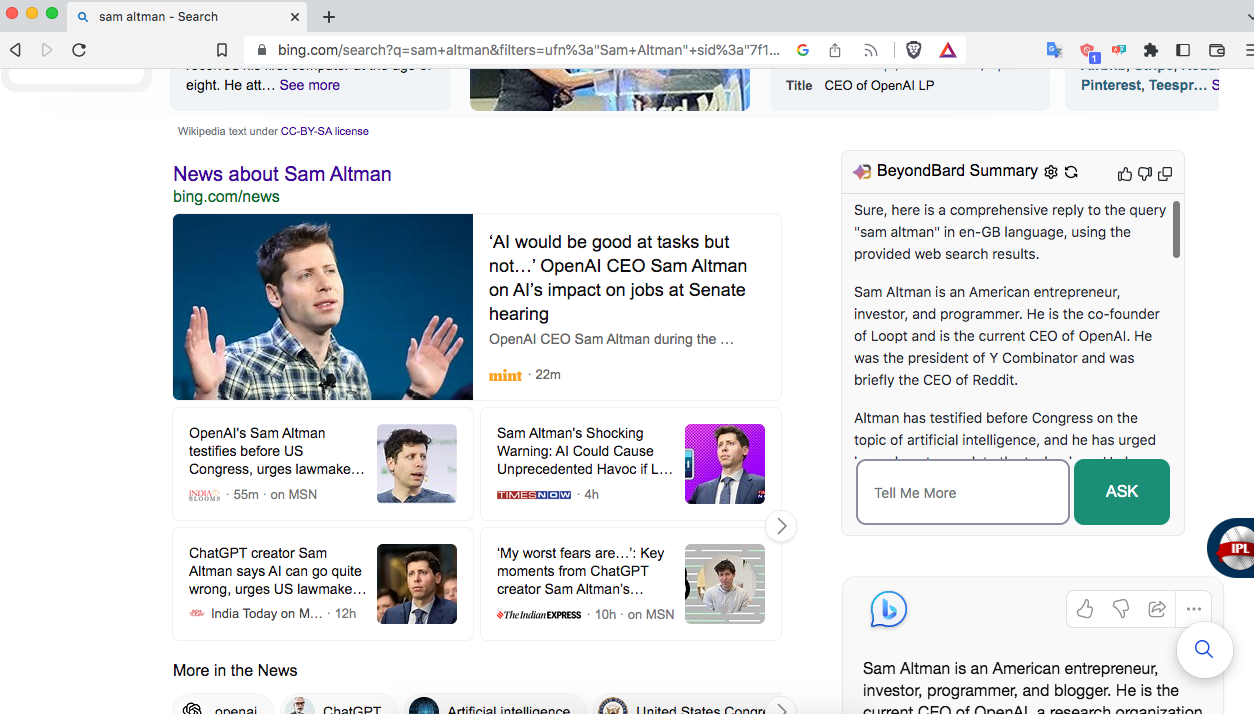Thumbs up the BeyondBard summary
The height and width of the screenshot is (714, 1254).
pos(1125,174)
